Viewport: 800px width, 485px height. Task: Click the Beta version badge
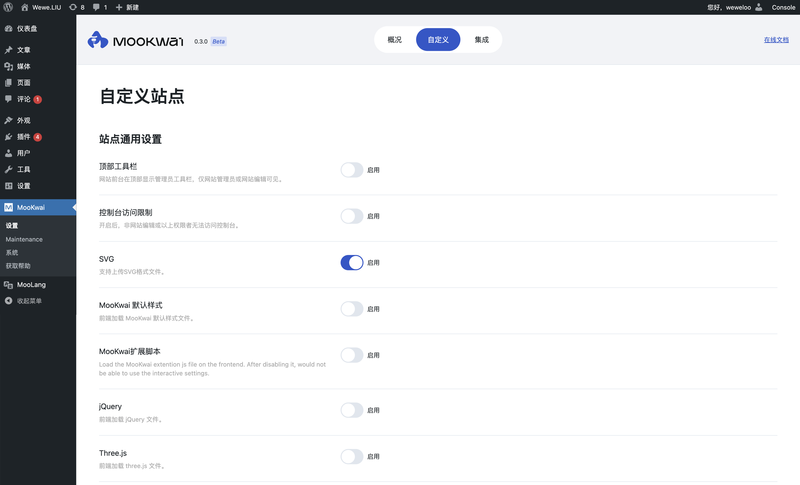tap(218, 41)
